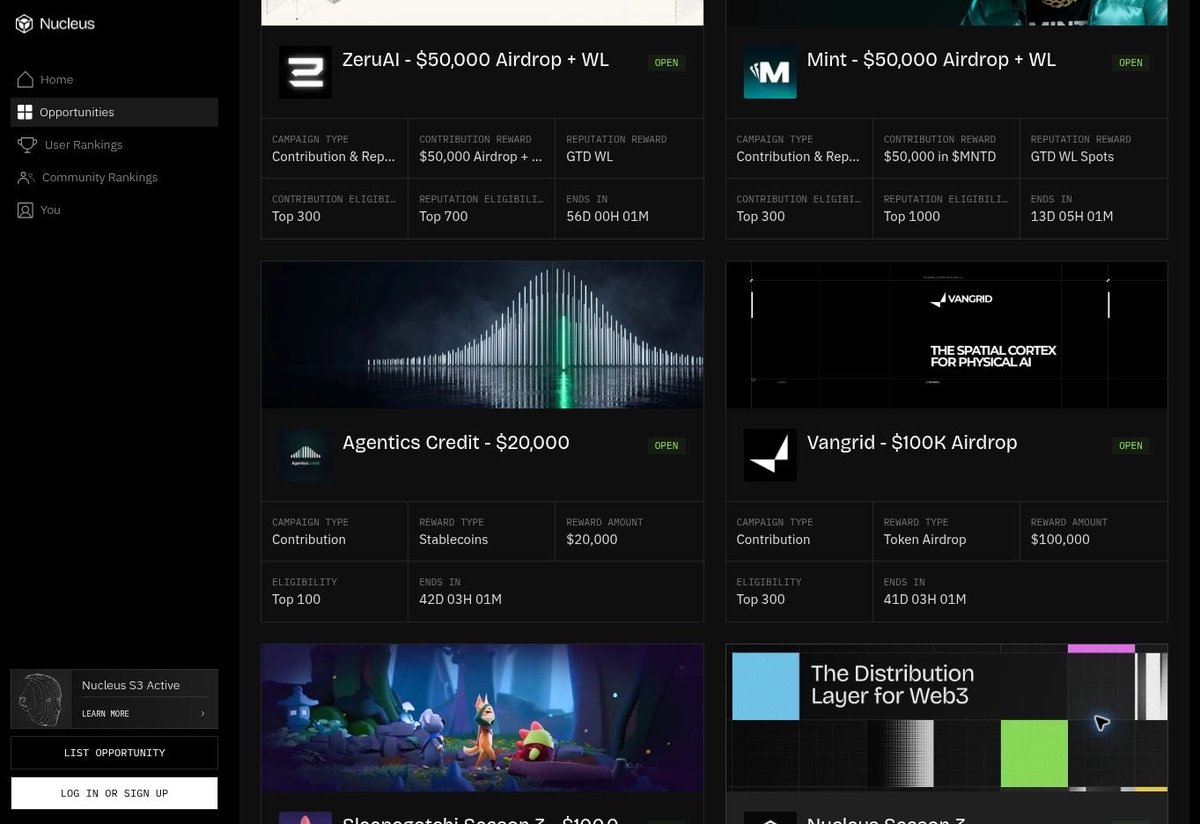Click Mint reputation reward GTD WL Spots
This screenshot has height=824, width=1200.
(1072, 156)
